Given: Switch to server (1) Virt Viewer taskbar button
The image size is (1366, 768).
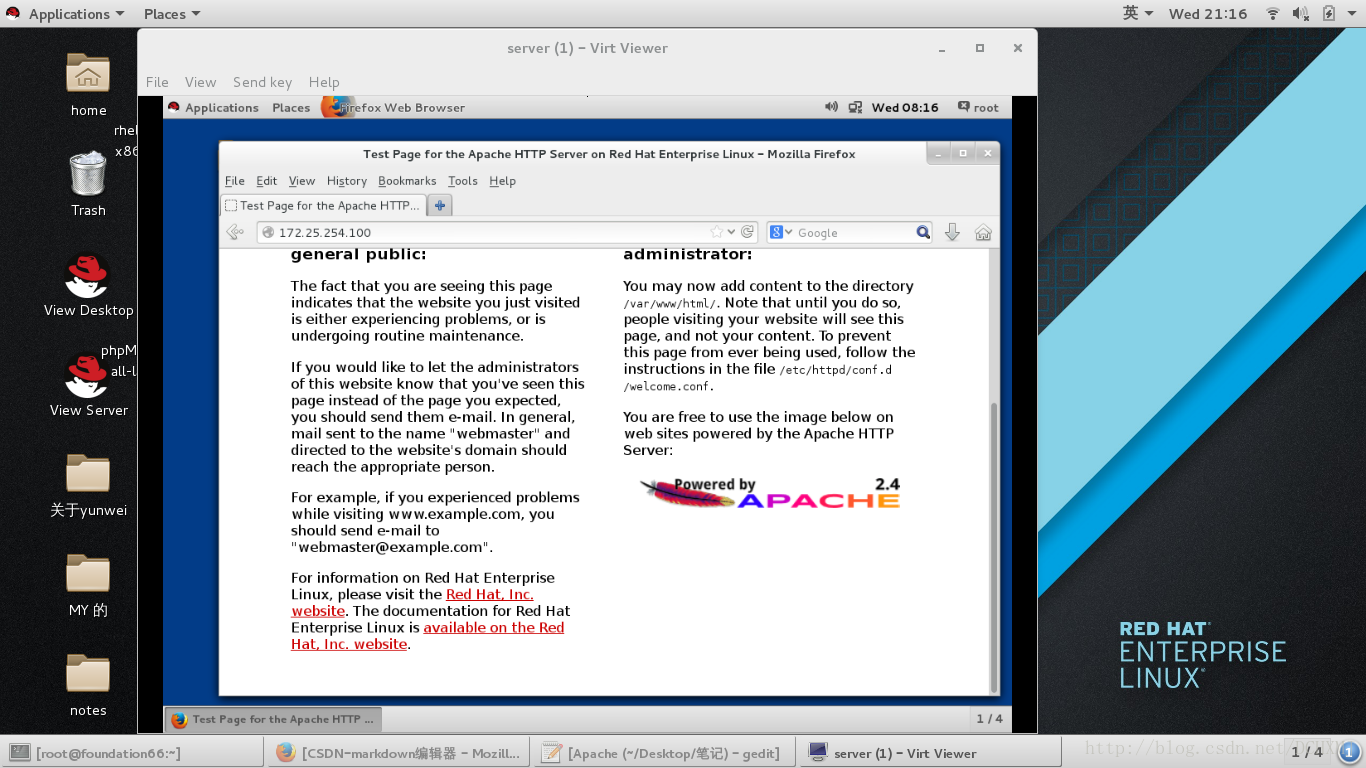Looking at the screenshot, I should point(930,753).
